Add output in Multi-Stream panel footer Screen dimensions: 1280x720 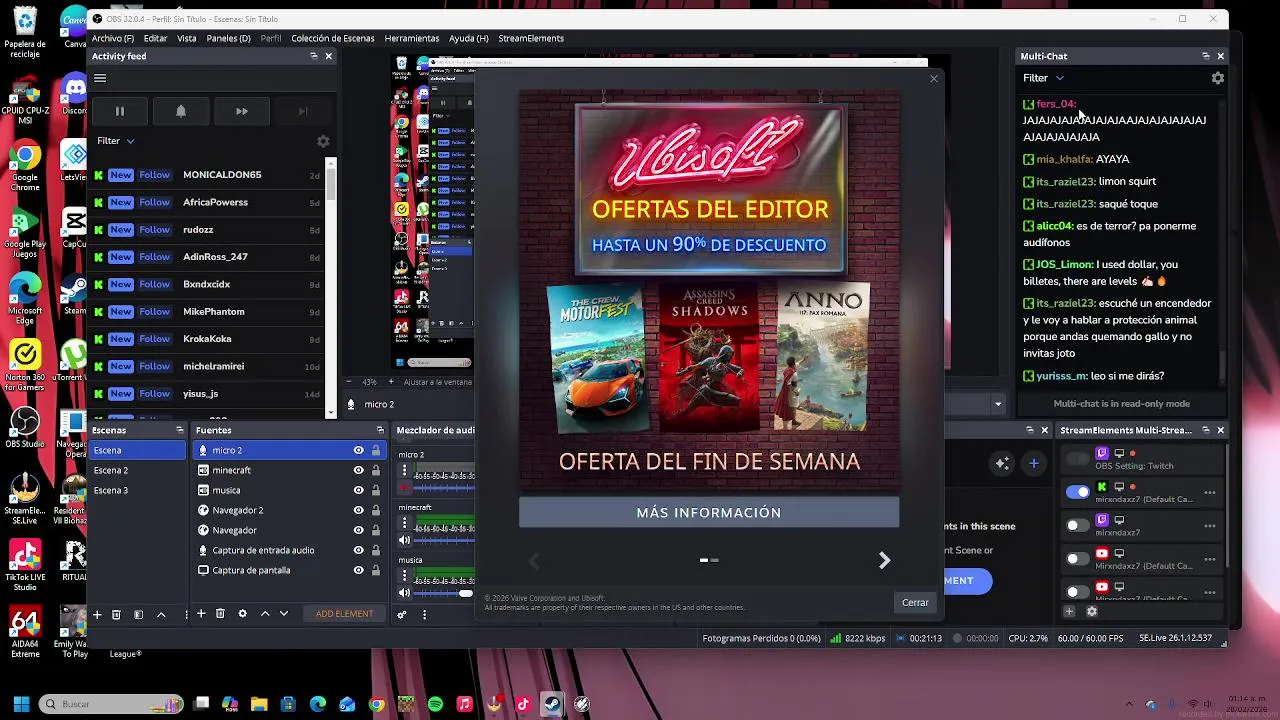[1069, 611]
